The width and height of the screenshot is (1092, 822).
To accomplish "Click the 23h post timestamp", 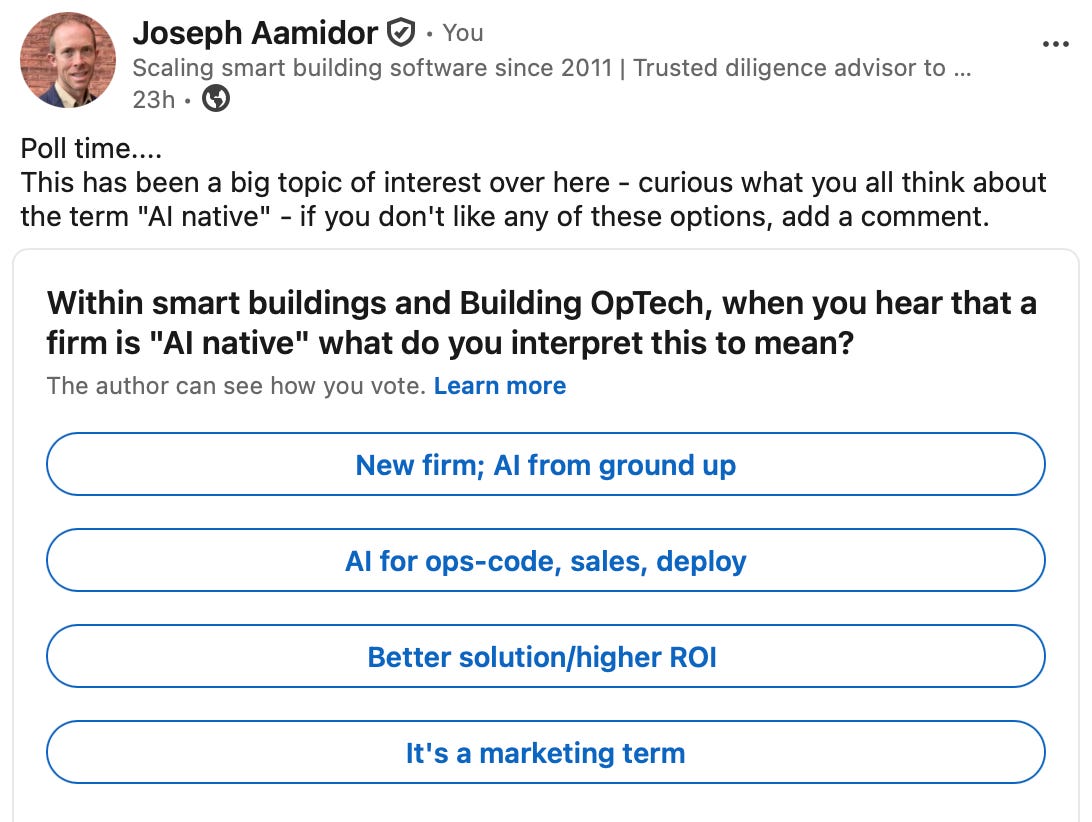I will click(x=153, y=100).
